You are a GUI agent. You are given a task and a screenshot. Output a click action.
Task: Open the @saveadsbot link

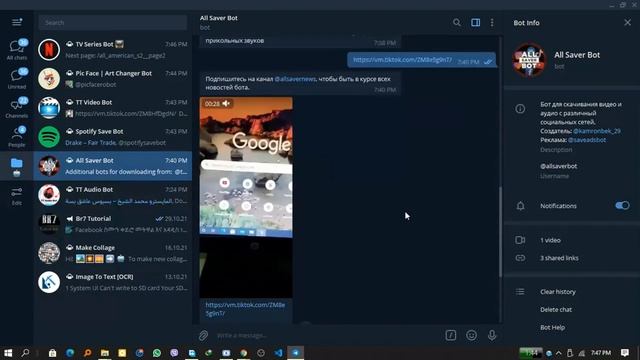tap(587, 140)
